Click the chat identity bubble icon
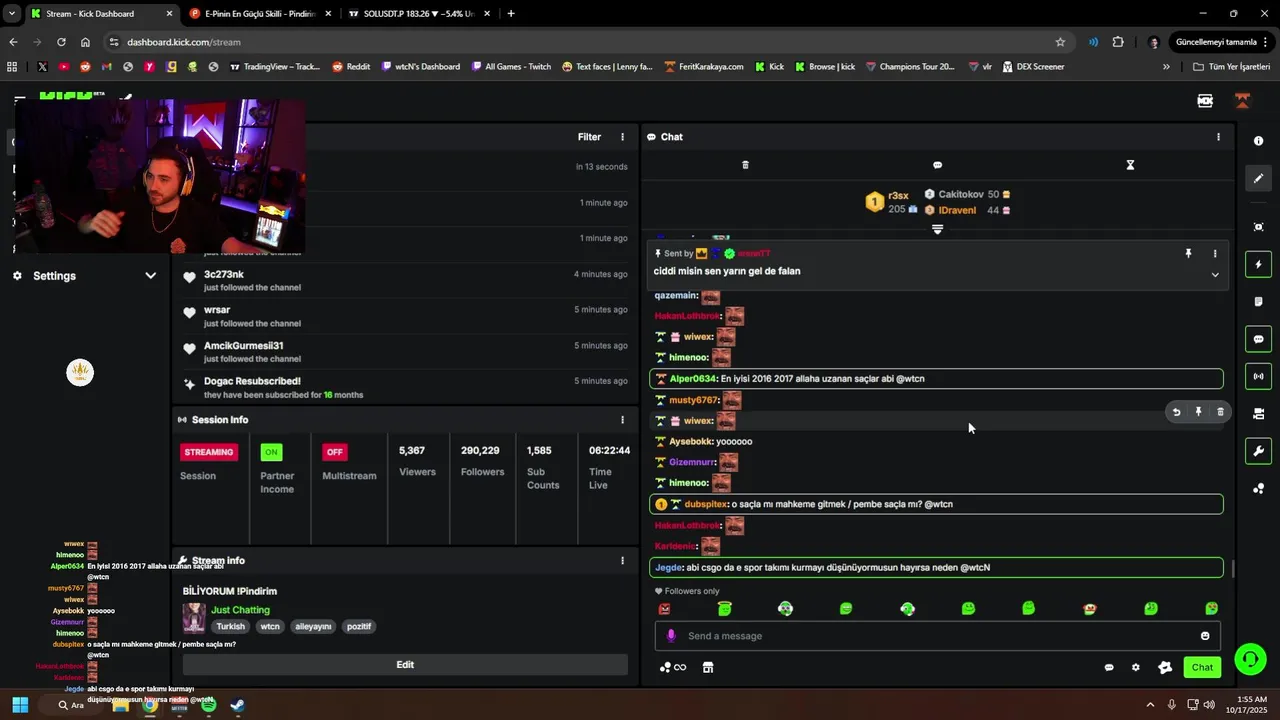This screenshot has width=1280, height=720. tap(1109, 667)
